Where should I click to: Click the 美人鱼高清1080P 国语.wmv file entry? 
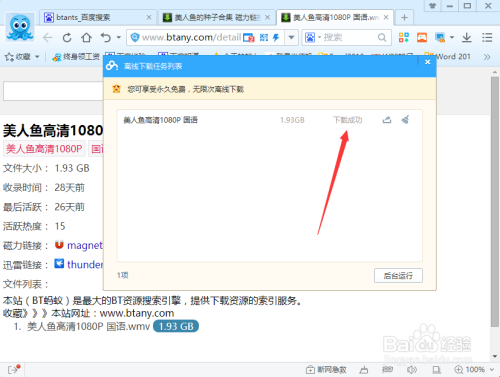[x=88, y=326]
